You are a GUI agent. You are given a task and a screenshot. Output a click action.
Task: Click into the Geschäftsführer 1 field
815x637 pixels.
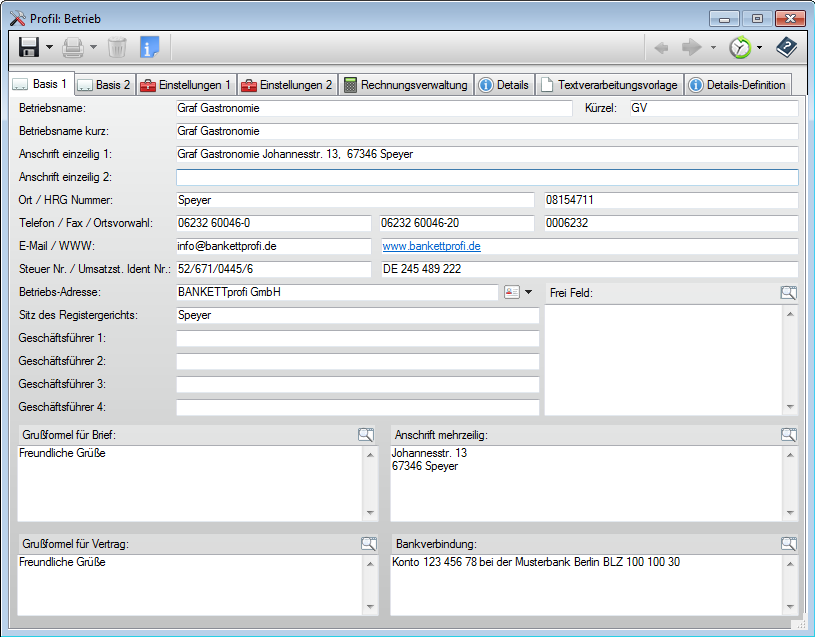[357, 338]
